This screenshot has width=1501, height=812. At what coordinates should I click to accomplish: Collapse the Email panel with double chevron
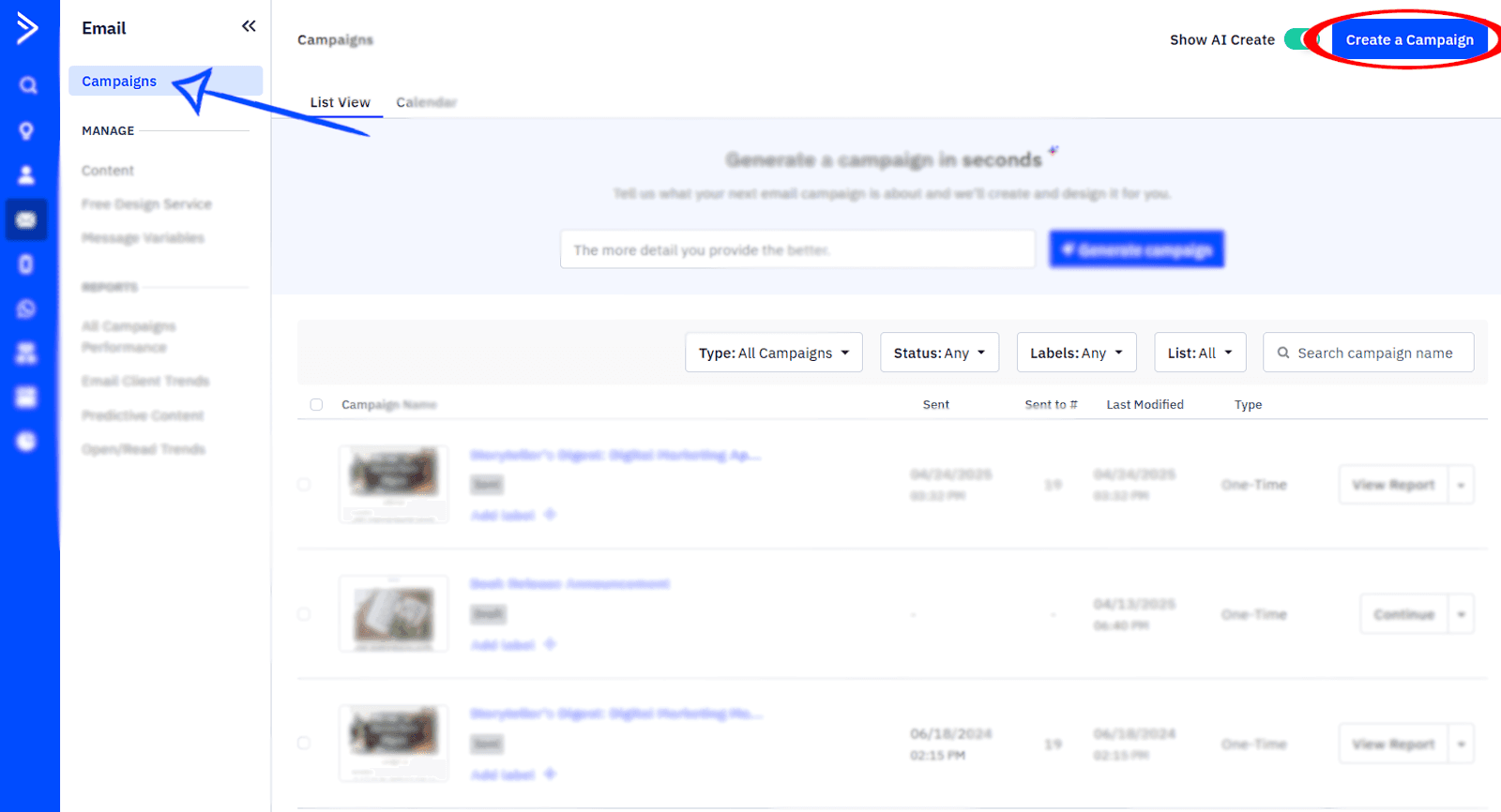[249, 26]
